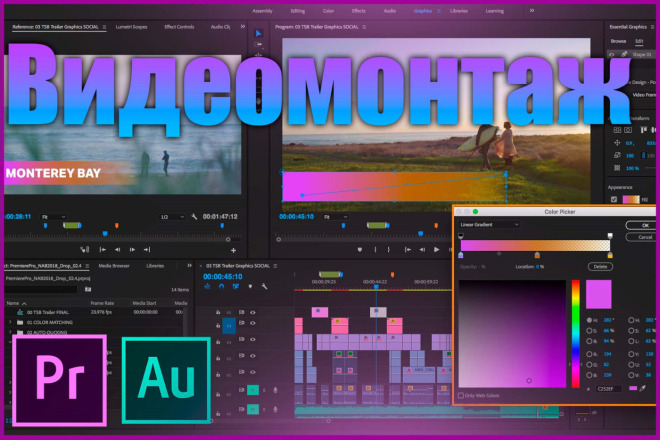The width and height of the screenshot is (660, 440).
Task: Toggle timeline snap magnet icon
Action: (x=221, y=286)
